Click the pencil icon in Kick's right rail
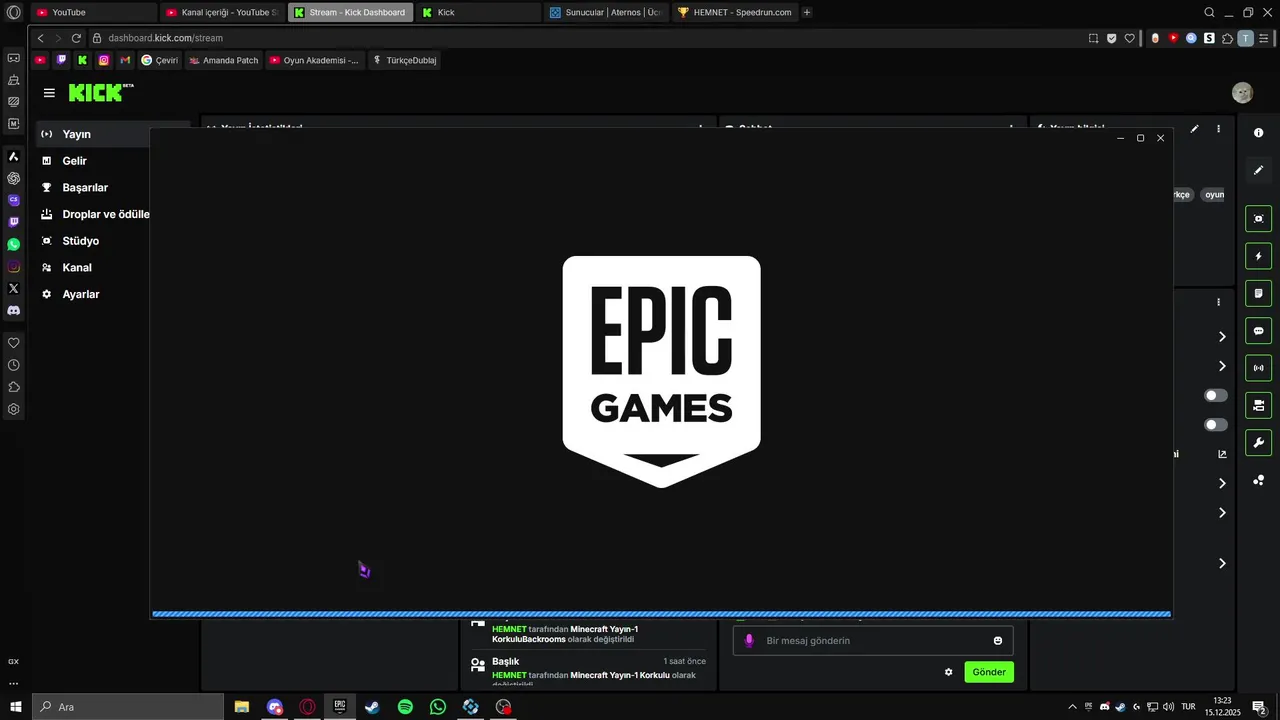Viewport: 1280px width, 720px height. click(x=1258, y=171)
